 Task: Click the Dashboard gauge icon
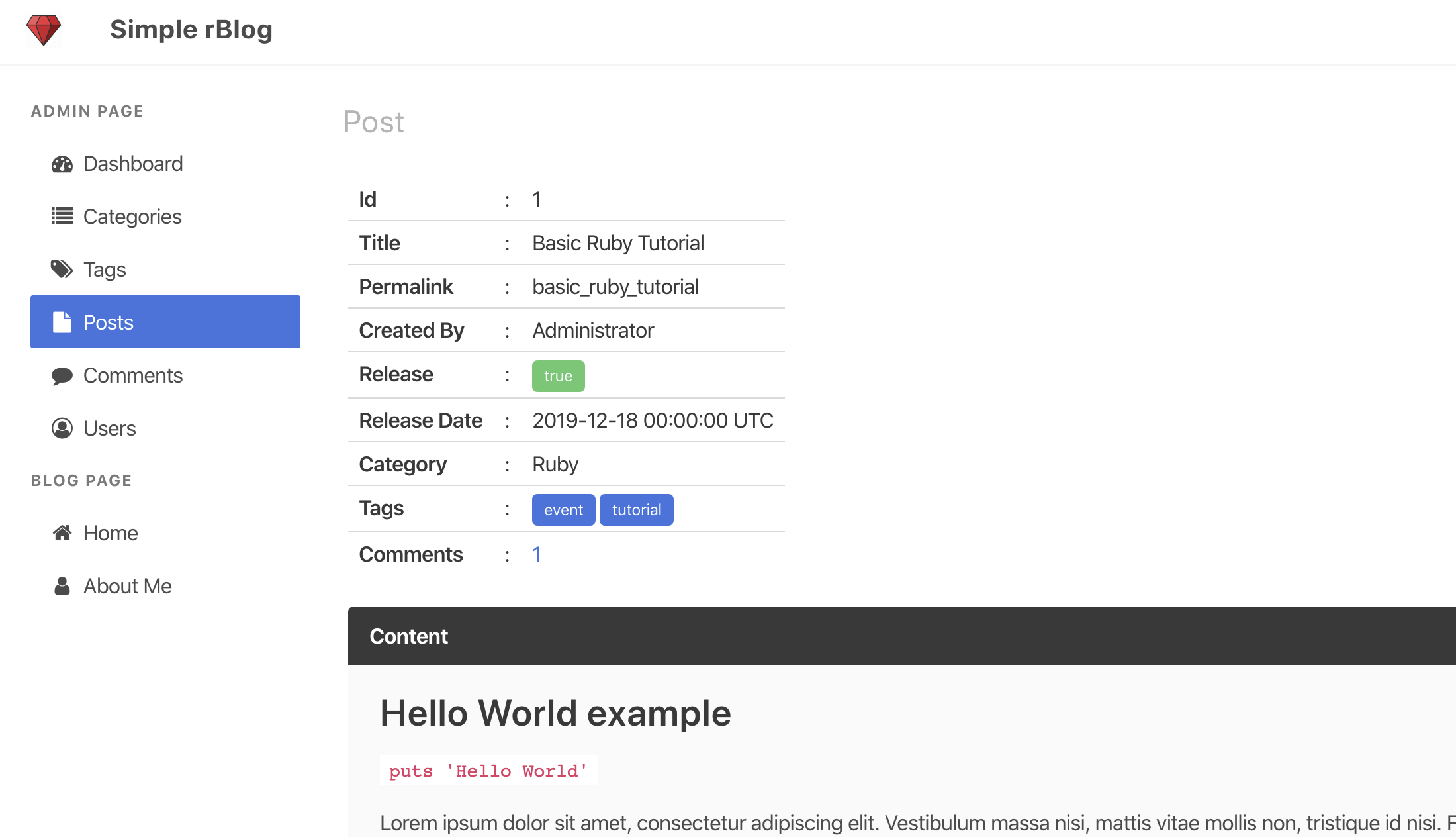pos(62,164)
